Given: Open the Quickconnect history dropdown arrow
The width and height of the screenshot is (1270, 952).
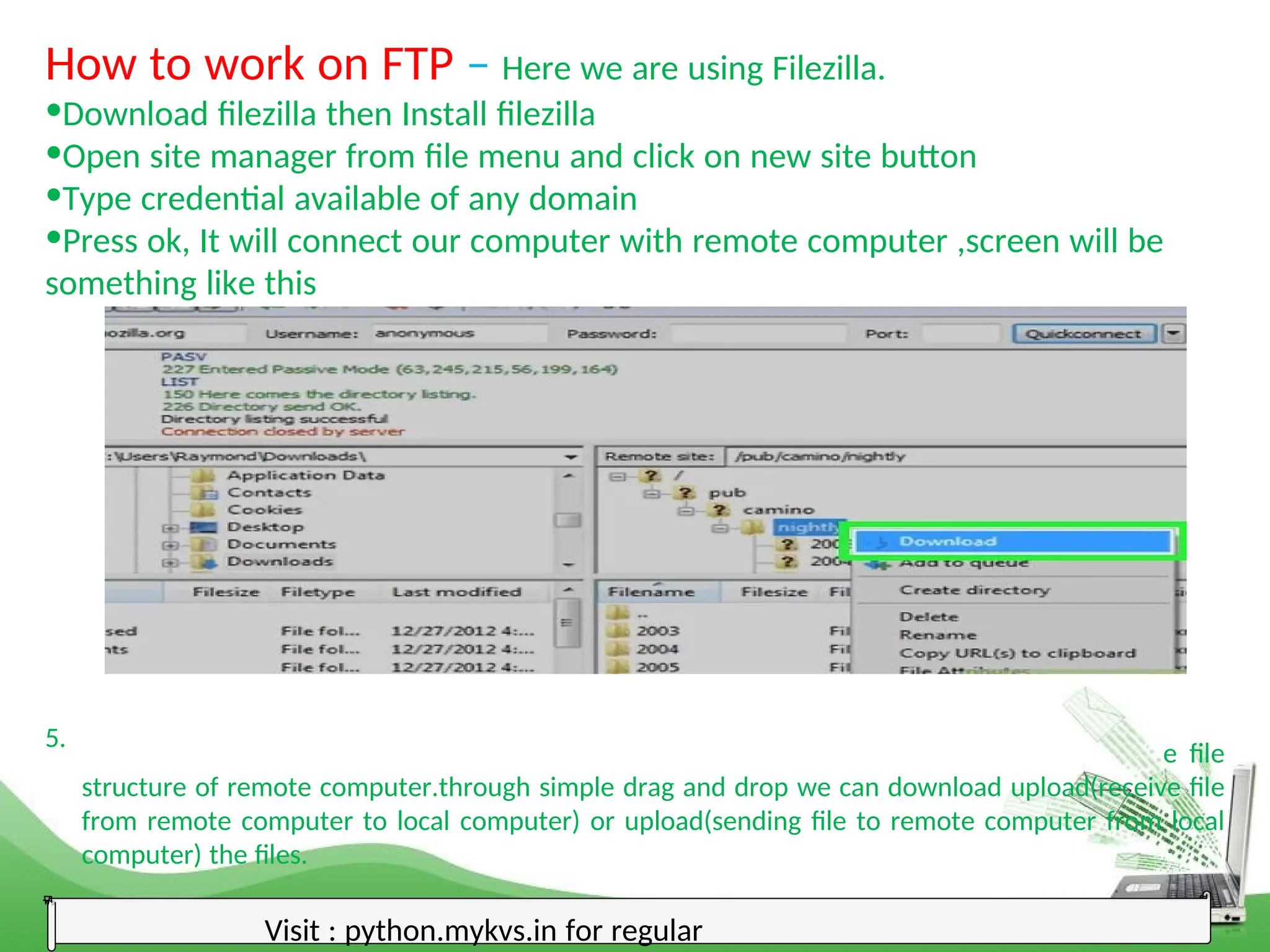Looking at the screenshot, I should pos(1173,333).
